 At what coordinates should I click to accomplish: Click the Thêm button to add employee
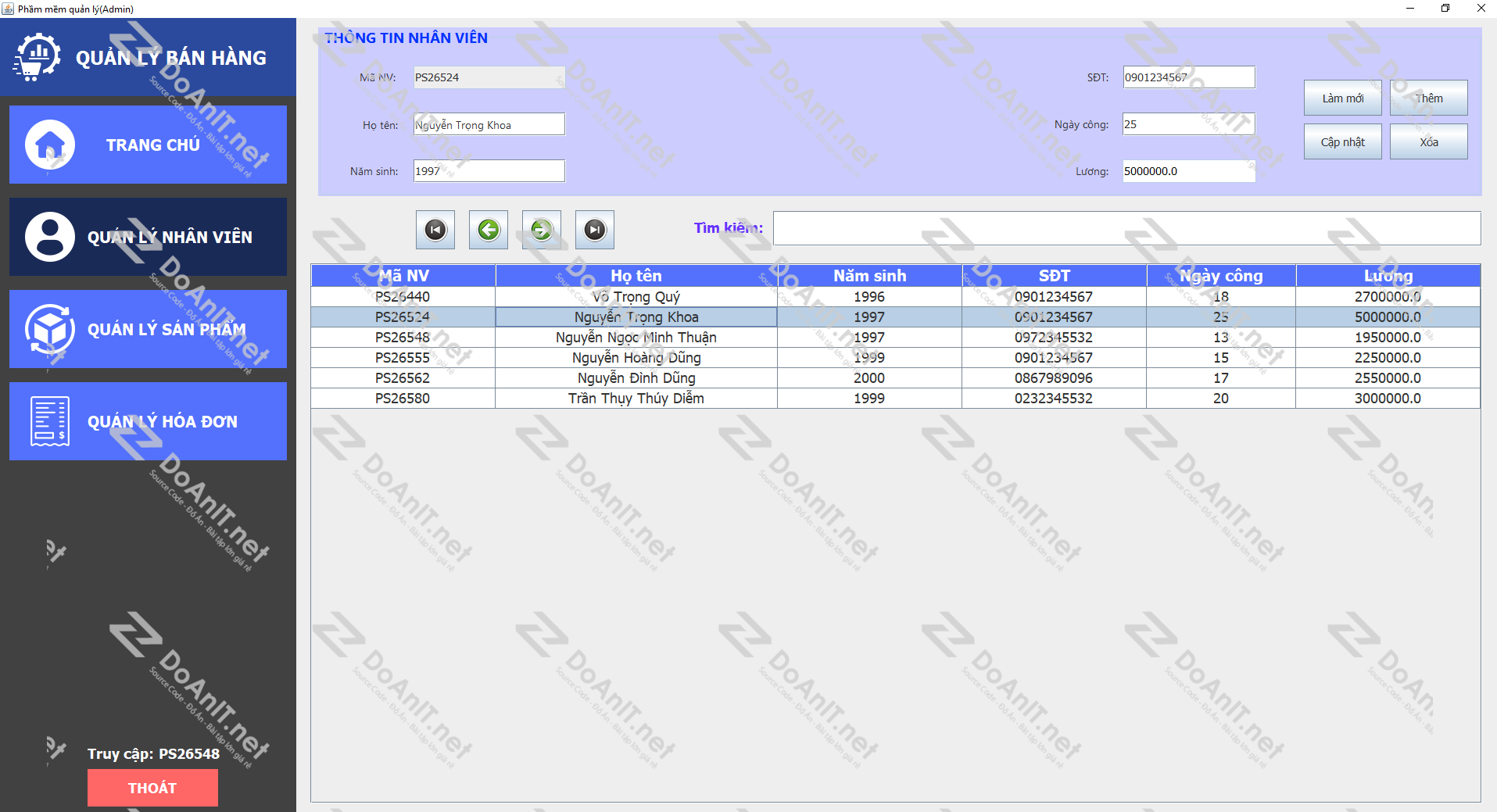point(1429,98)
